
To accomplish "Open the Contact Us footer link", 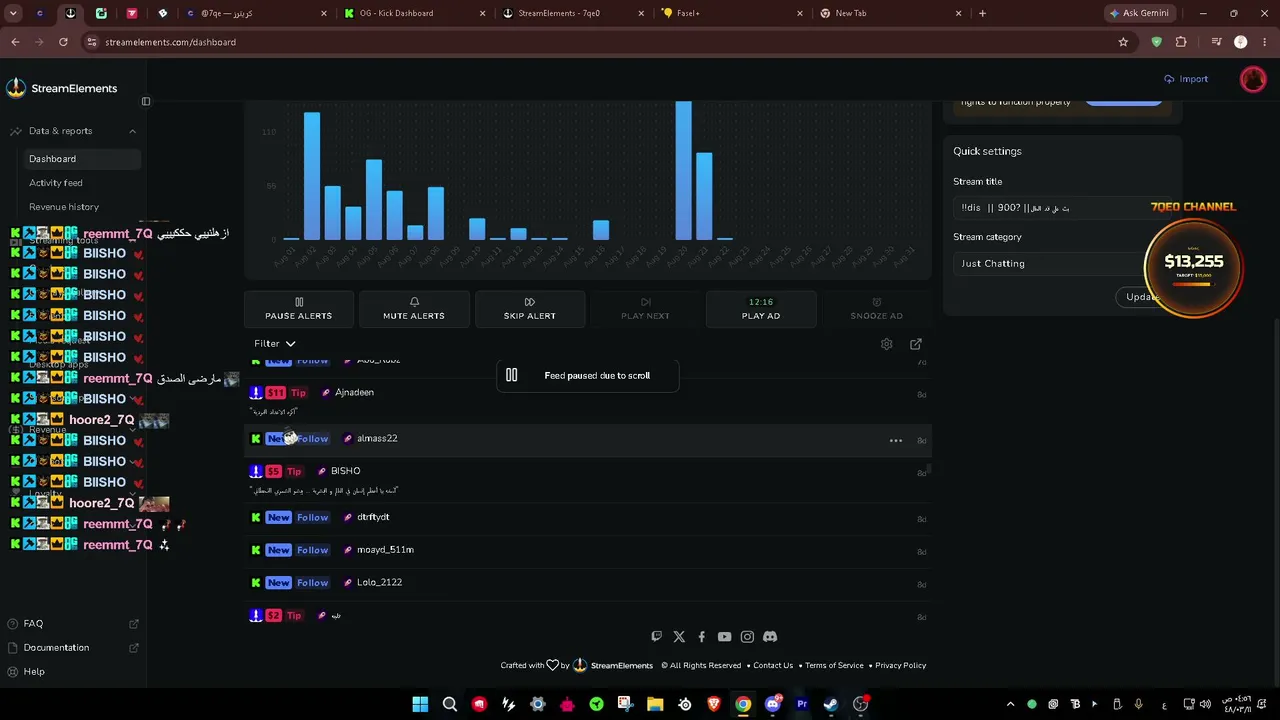I will (x=773, y=666).
